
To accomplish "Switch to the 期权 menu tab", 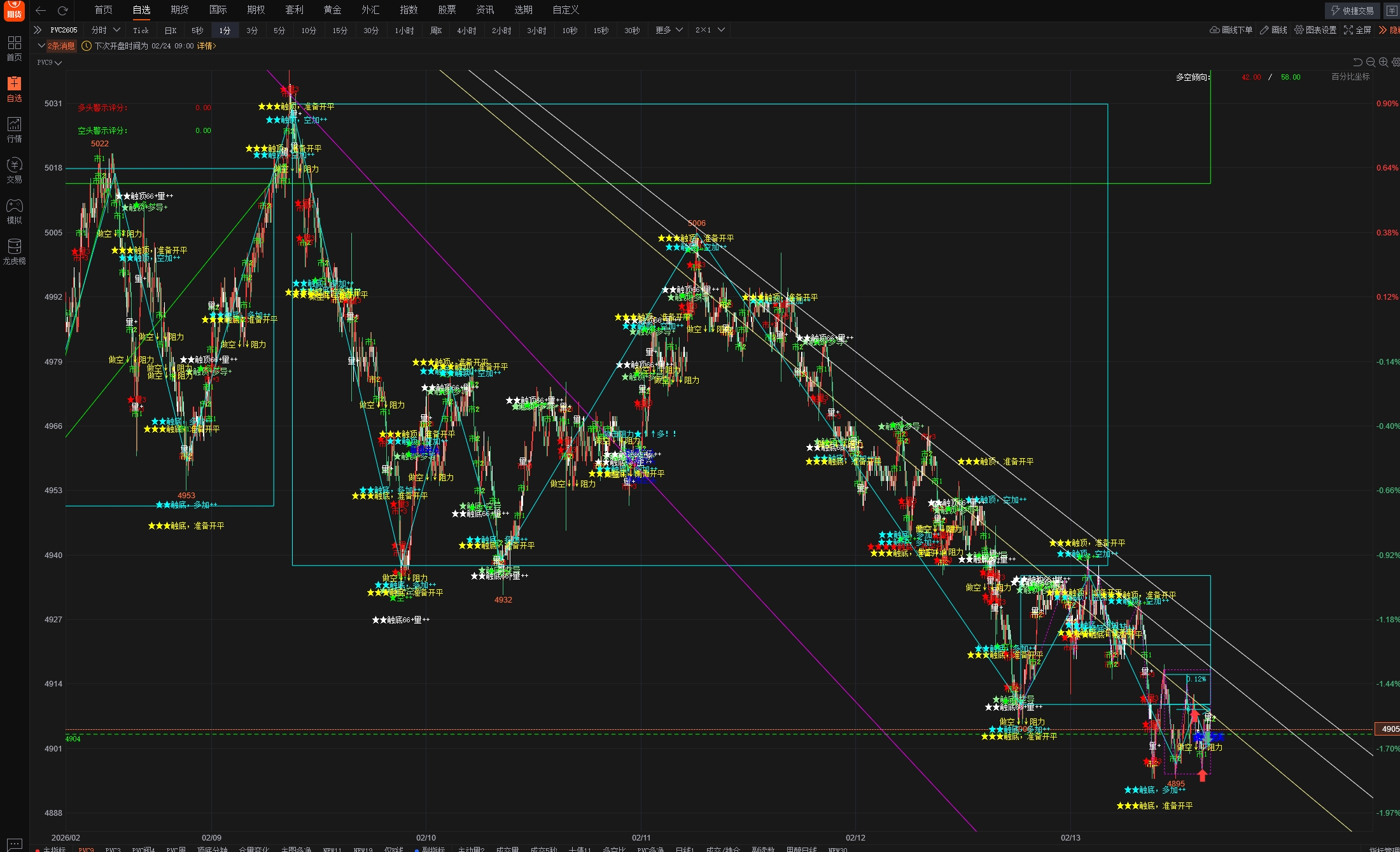I will tap(256, 10).
